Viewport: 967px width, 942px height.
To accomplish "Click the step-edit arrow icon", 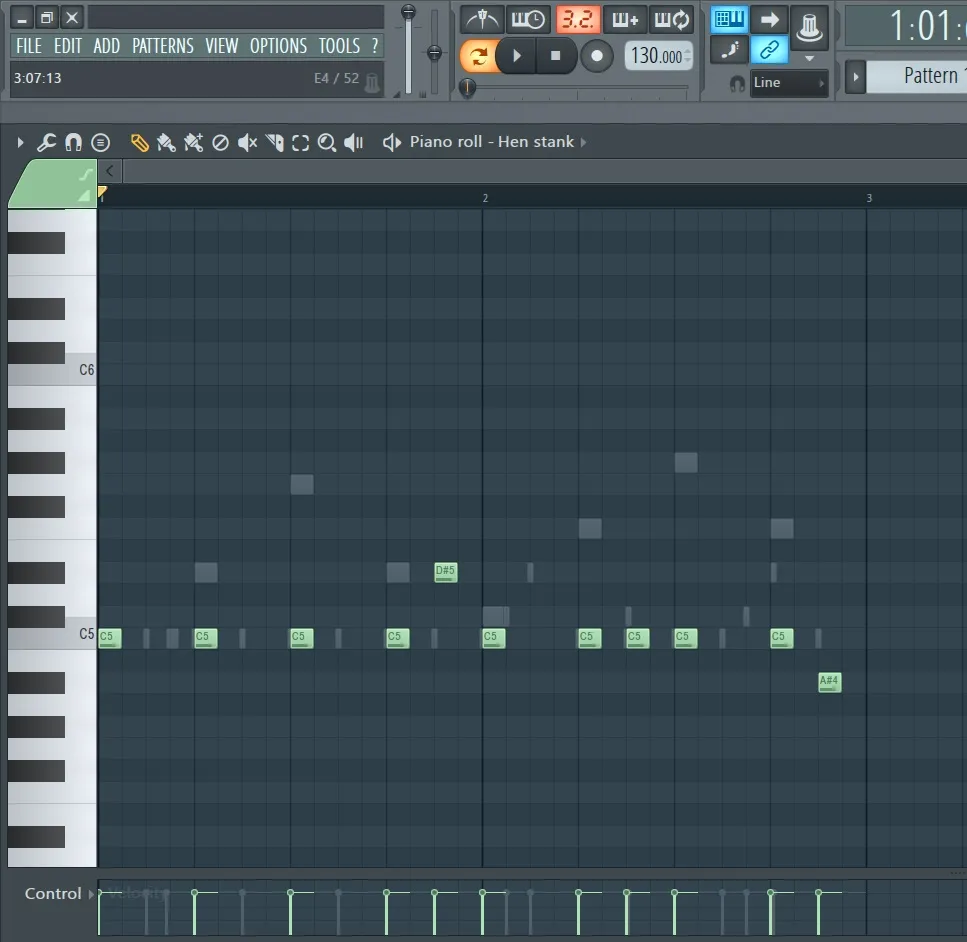I will [x=769, y=19].
